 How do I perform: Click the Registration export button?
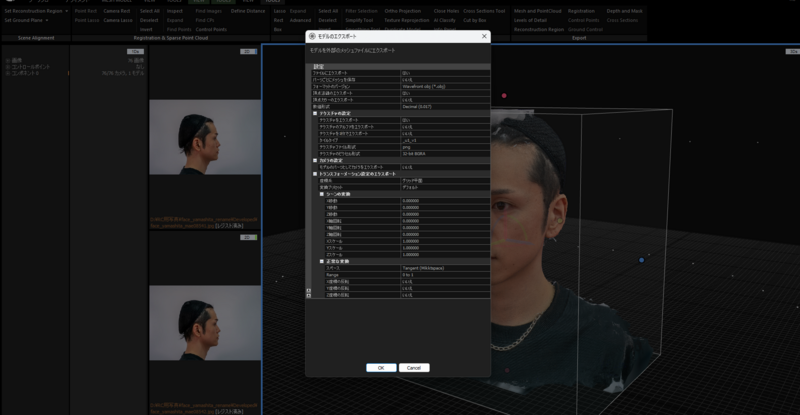pyautogui.click(x=581, y=11)
